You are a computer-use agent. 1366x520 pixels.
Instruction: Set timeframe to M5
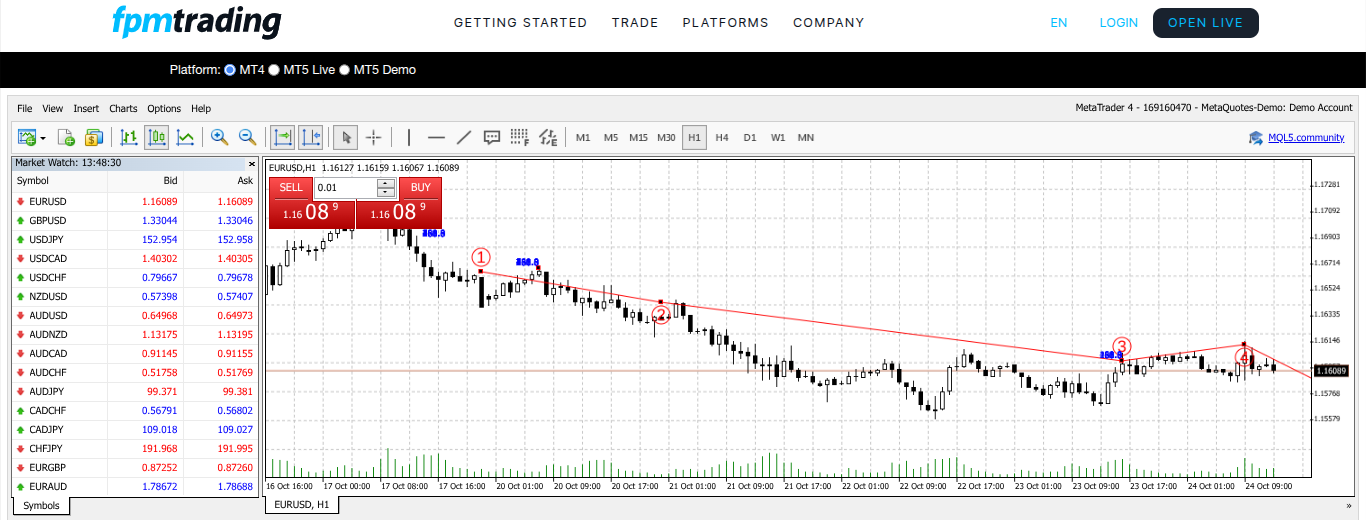tap(611, 138)
